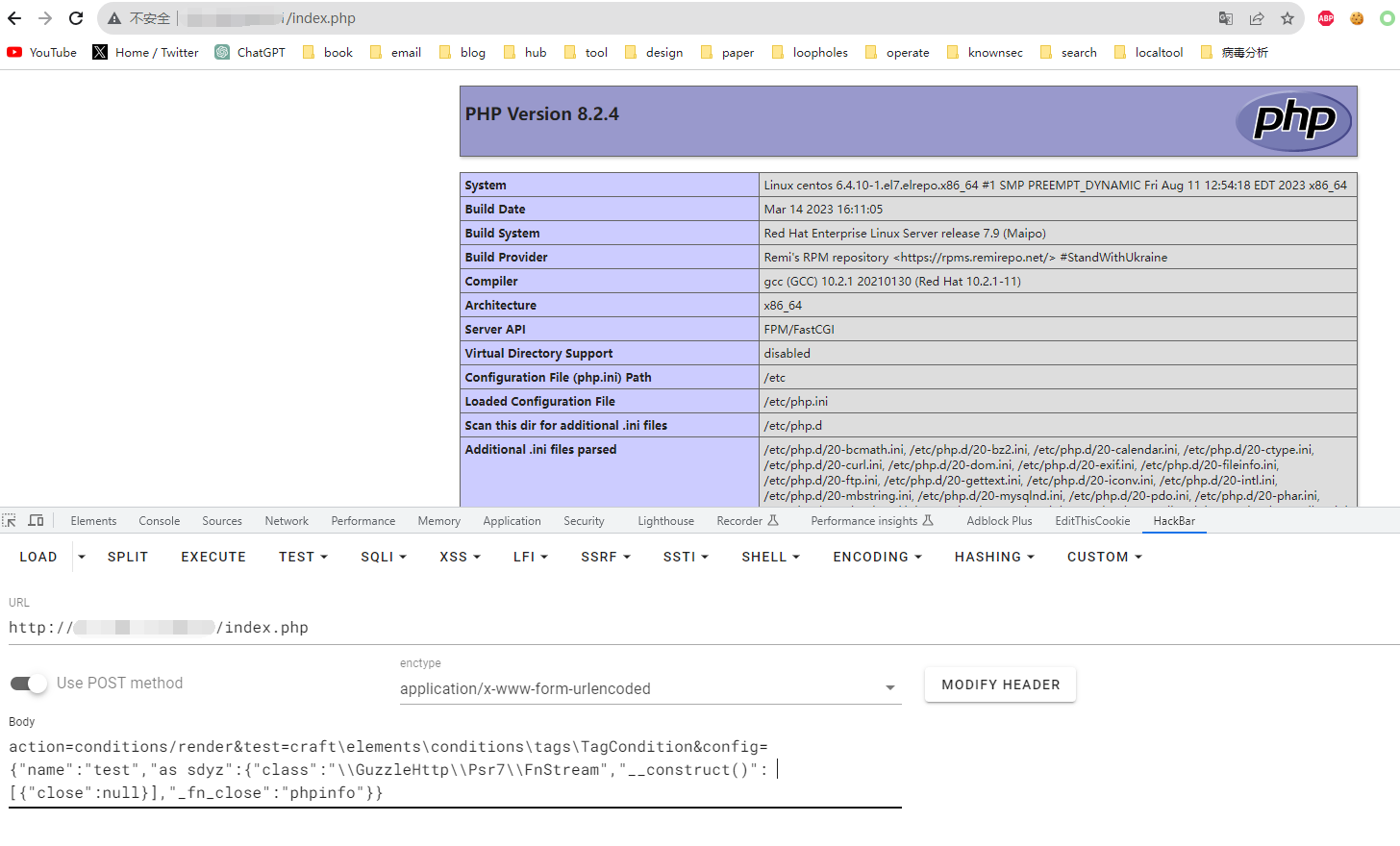The image size is (1400, 846).
Task: Bookmark this page with star icon
Action: 1287,18
